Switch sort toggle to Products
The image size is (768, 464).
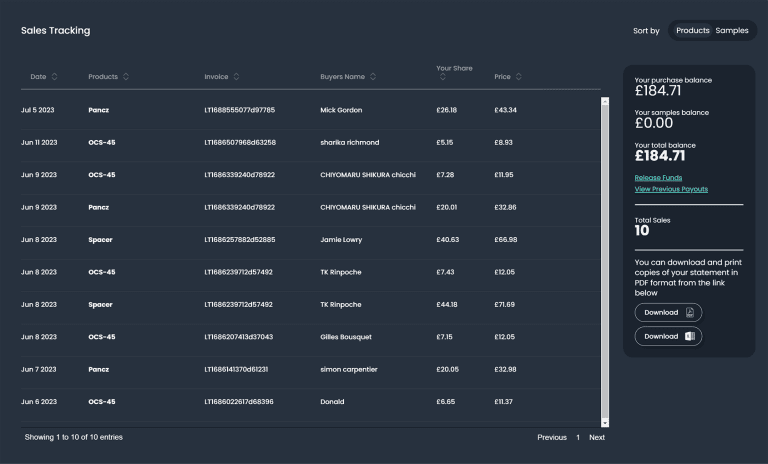[692, 31]
